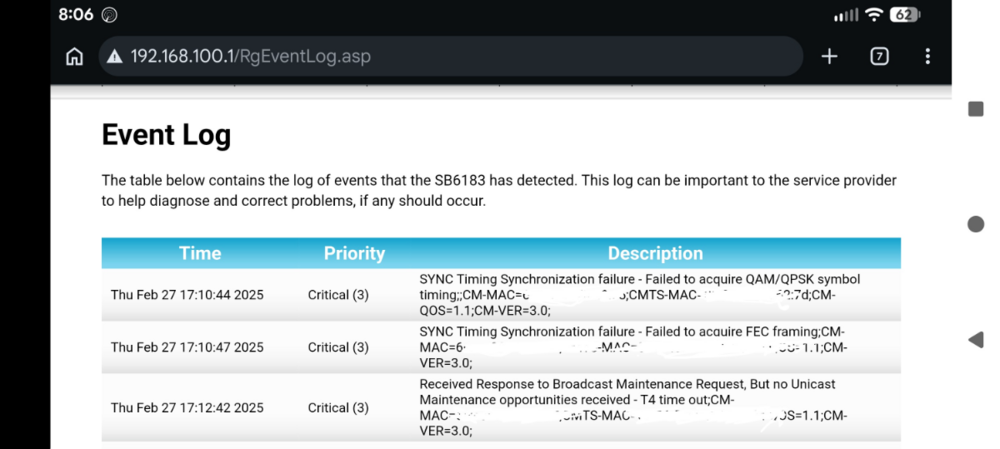Click the Priority column header
1000x449 pixels.
[354, 253]
